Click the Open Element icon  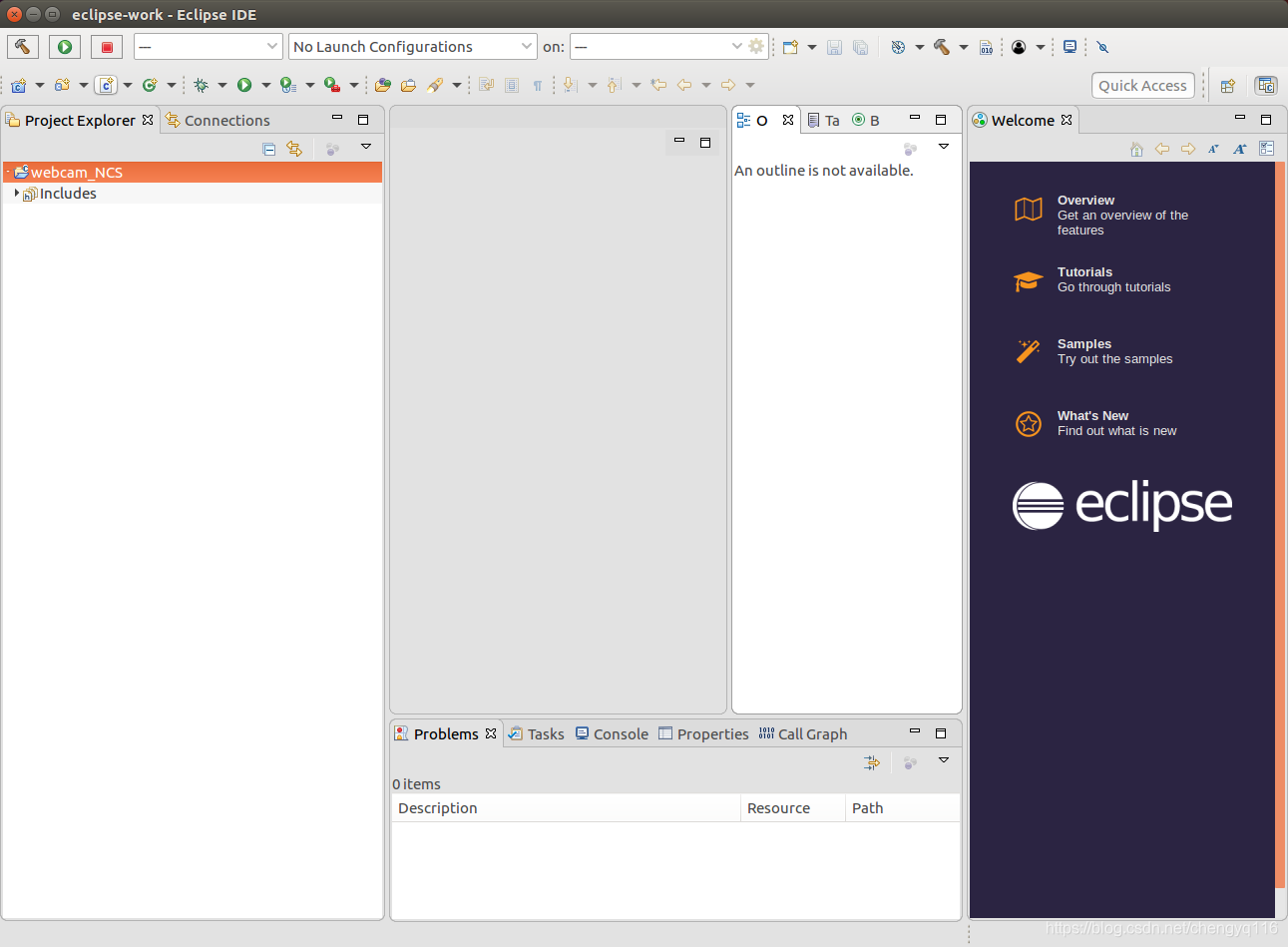[x=383, y=85]
